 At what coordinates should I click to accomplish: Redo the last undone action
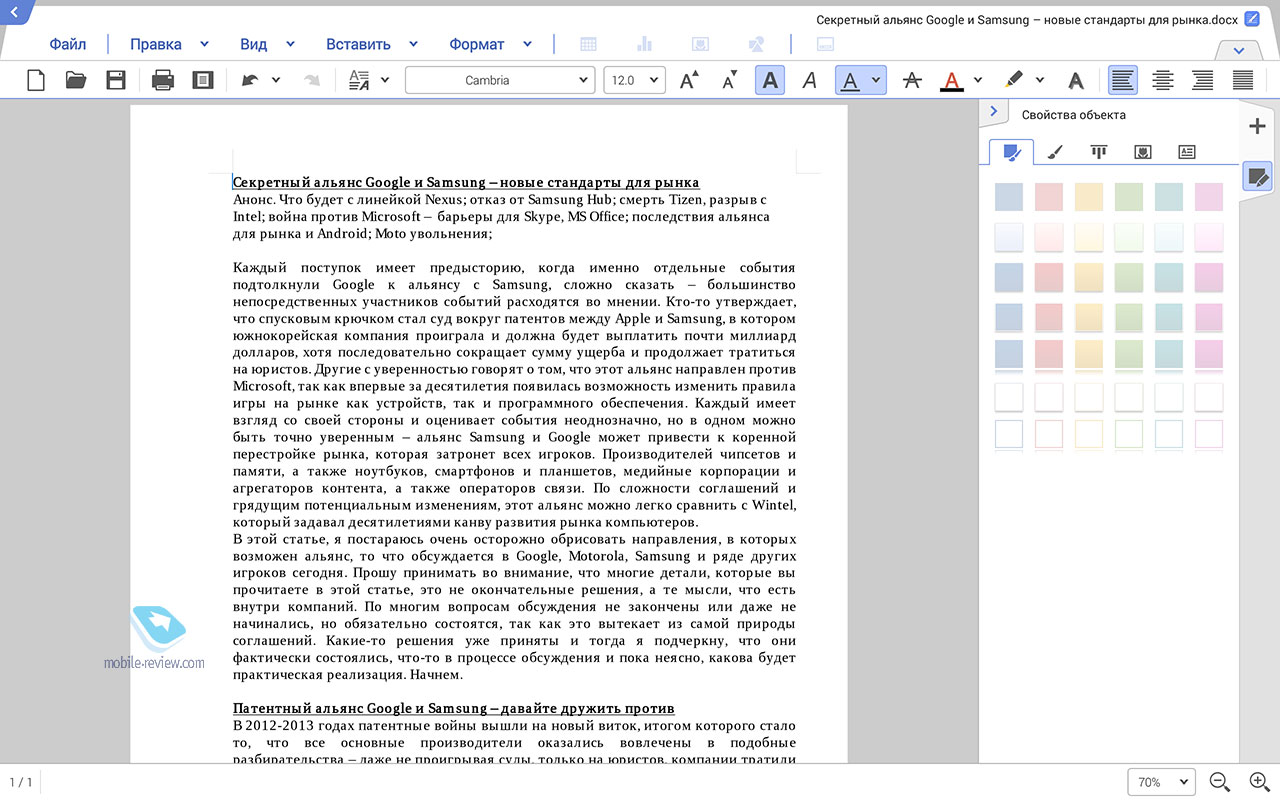[x=312, y=80]
